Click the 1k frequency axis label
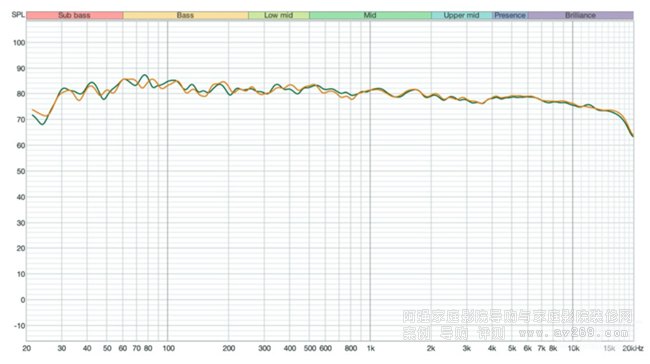Image resolution: width=650 pixels, height=364 pixels. point(371,348)
